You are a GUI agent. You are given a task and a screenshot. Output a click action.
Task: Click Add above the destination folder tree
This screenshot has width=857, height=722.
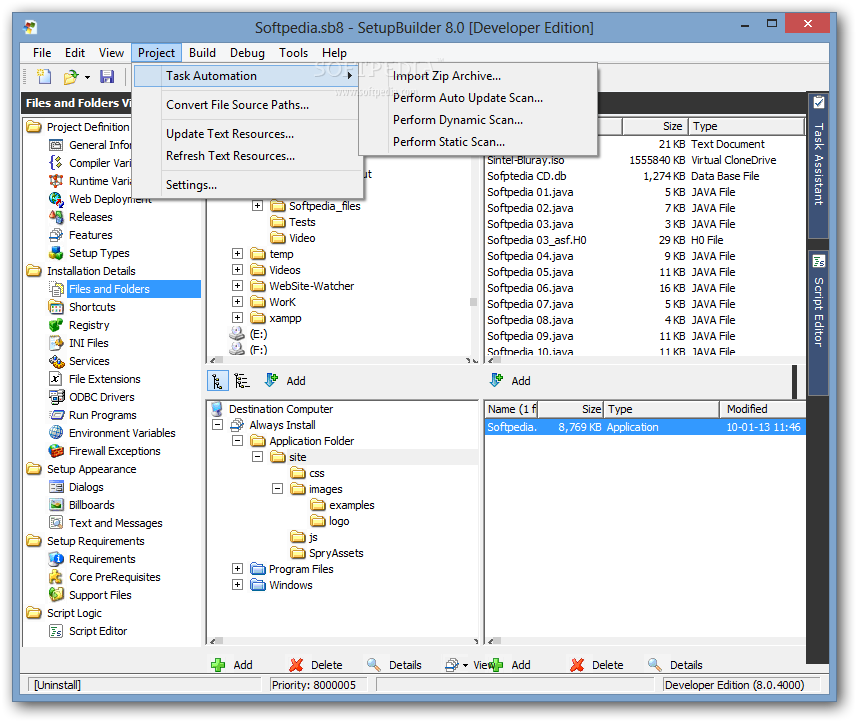point(285,381)
